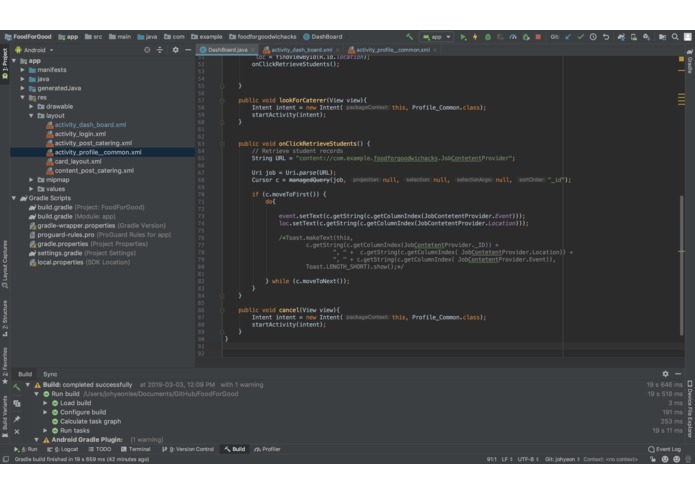Image resolution: width=695 pixels, height=494 pixels.
Task: Open Build panel settings gear
Action: (665, 374)
